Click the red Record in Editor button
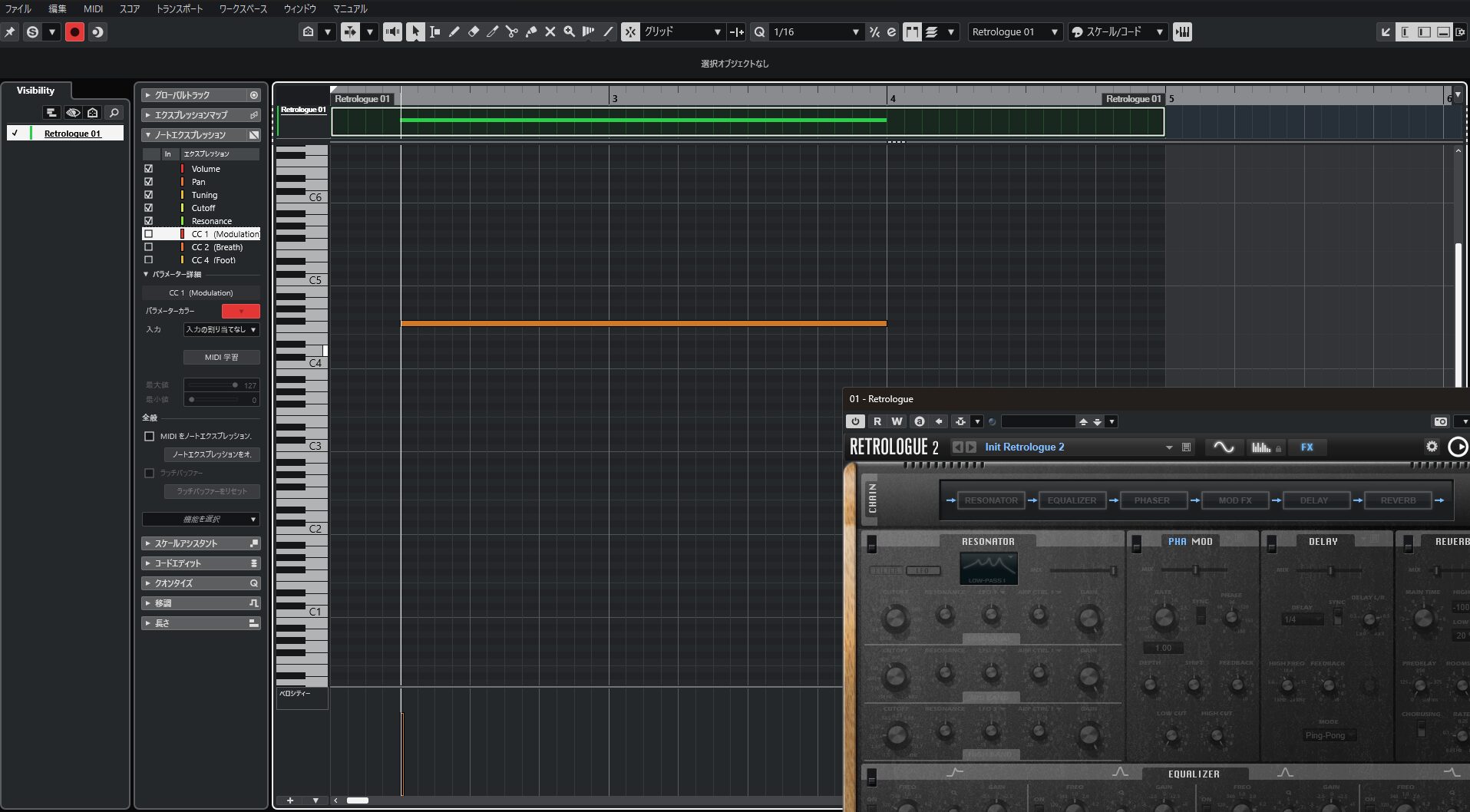Screen dimensions: 1470x812 click(74, 31)
